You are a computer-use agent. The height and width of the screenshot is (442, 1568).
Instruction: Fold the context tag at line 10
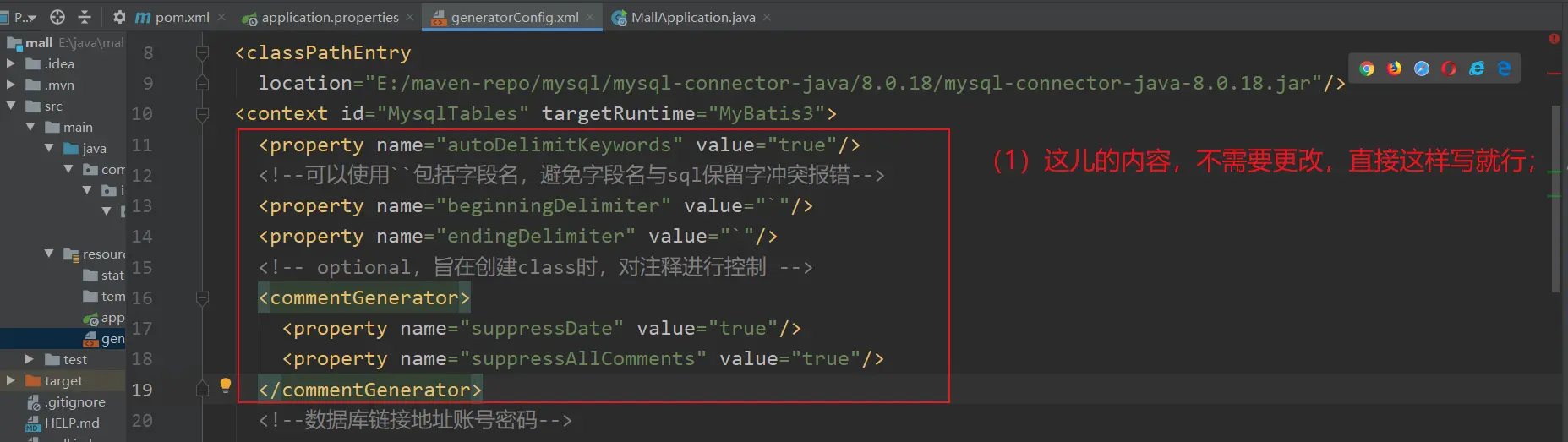(202, 114)
